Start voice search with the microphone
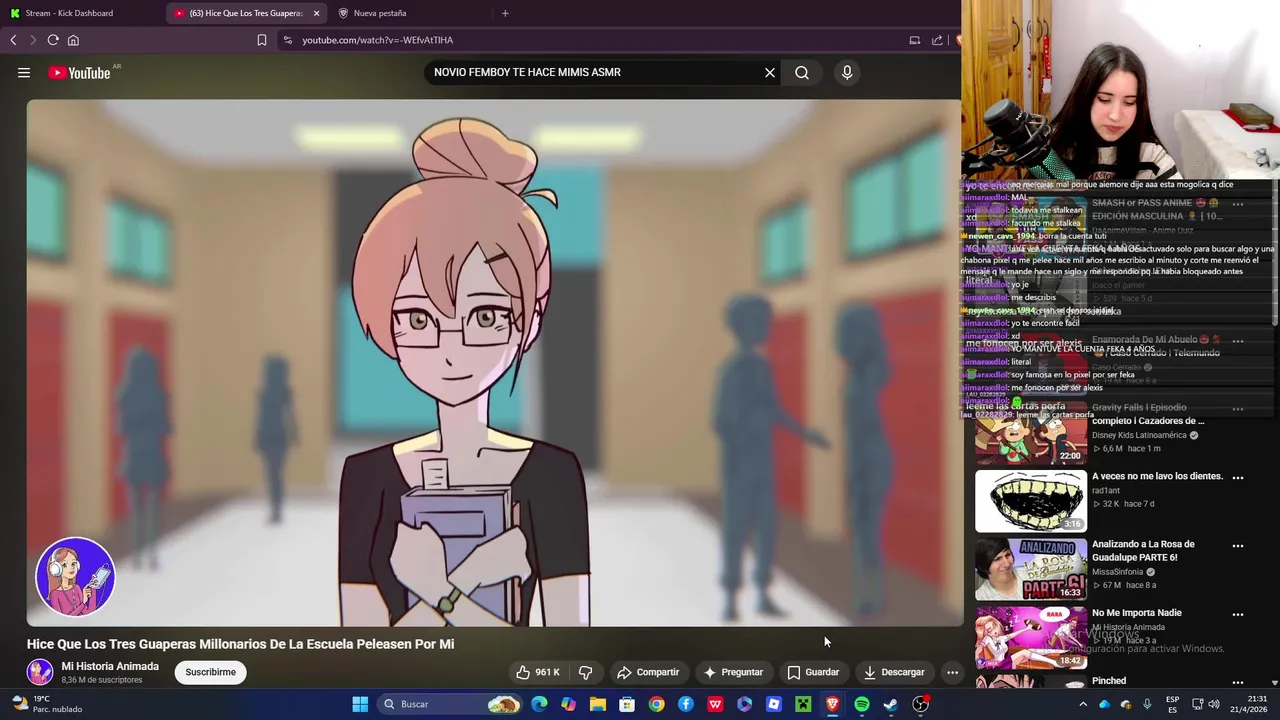This screenshot has height=720, width=1280. [847, 72]
